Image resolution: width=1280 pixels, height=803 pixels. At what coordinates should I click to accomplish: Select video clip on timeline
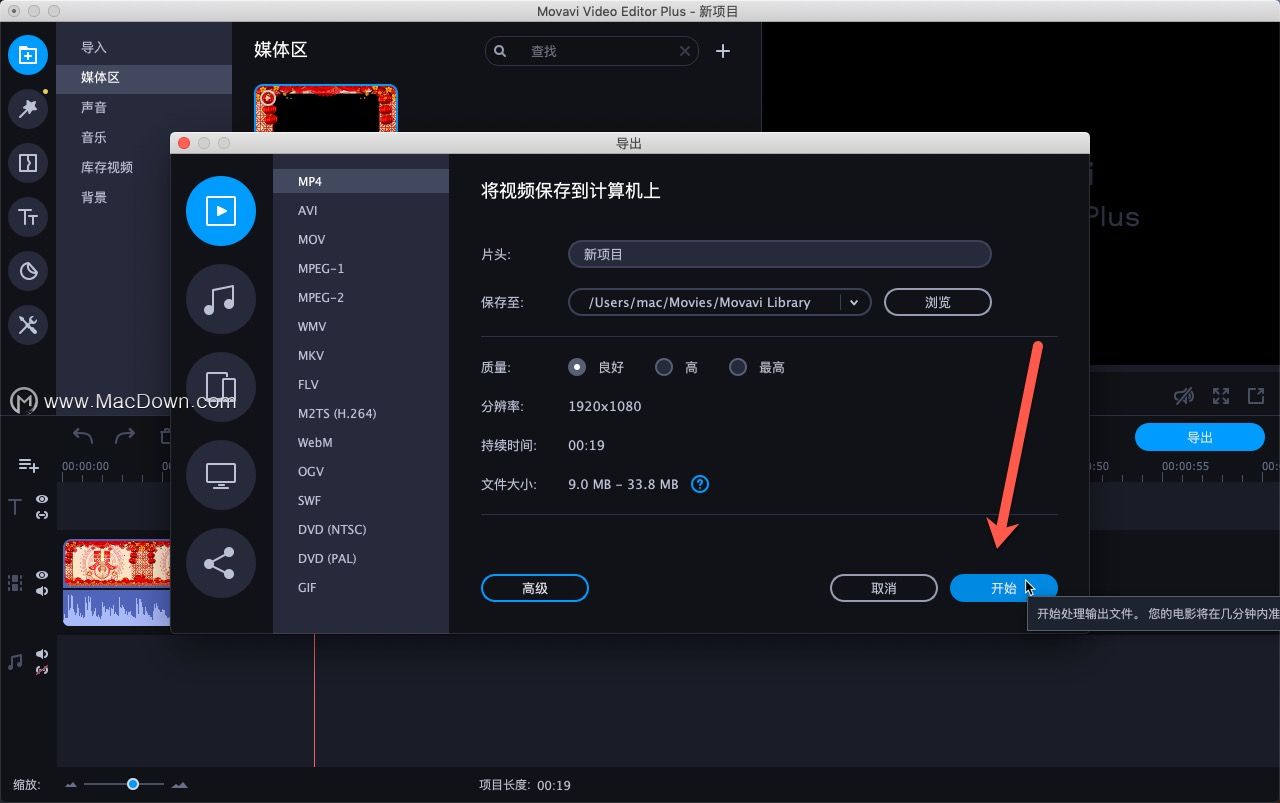pos(117,582)
